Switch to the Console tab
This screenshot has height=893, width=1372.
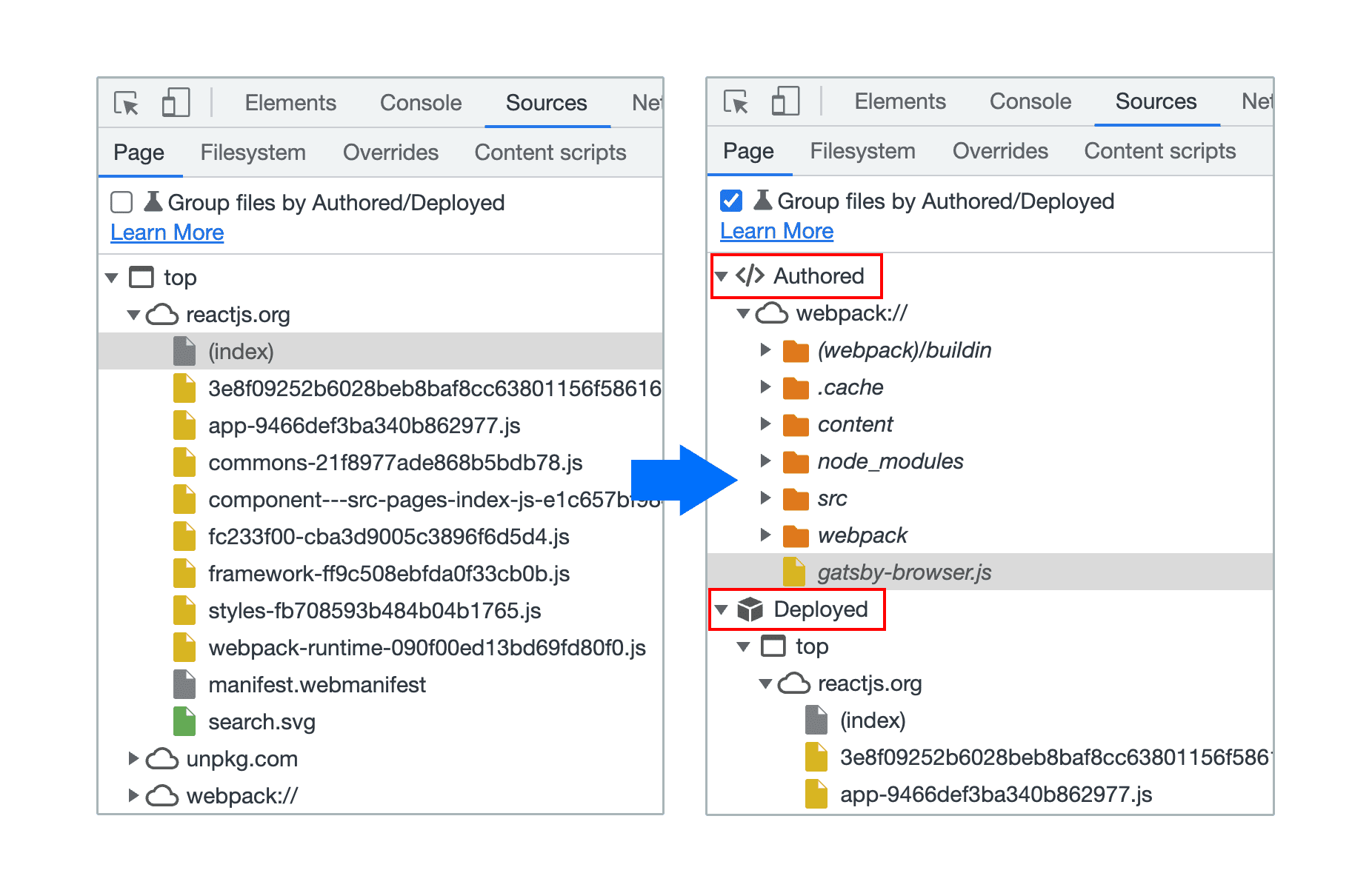point(420,102)
